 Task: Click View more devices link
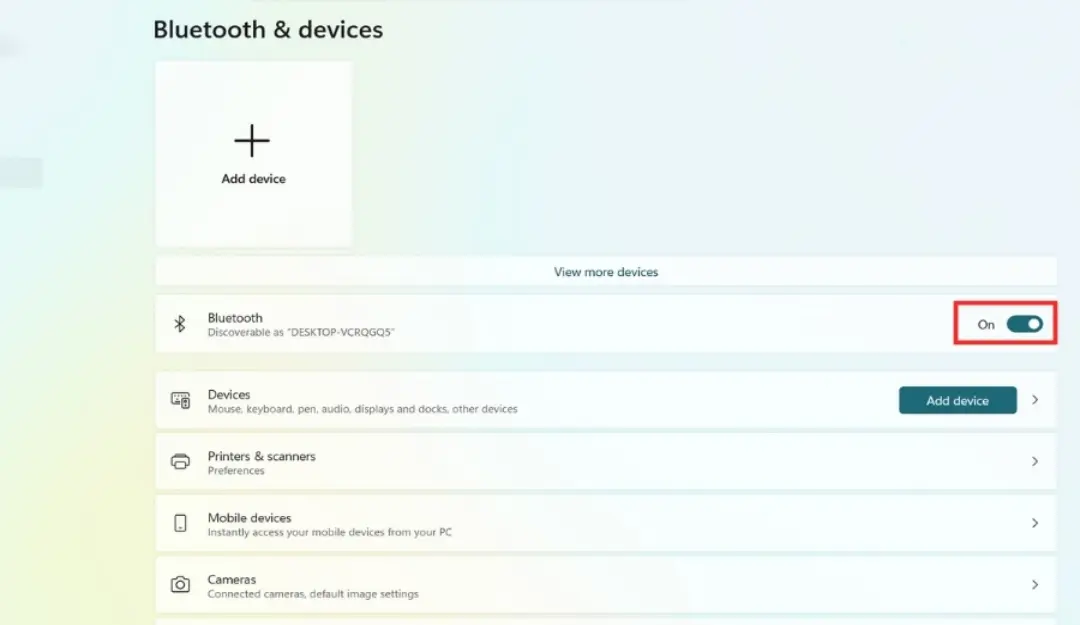(x=605, y=271)
